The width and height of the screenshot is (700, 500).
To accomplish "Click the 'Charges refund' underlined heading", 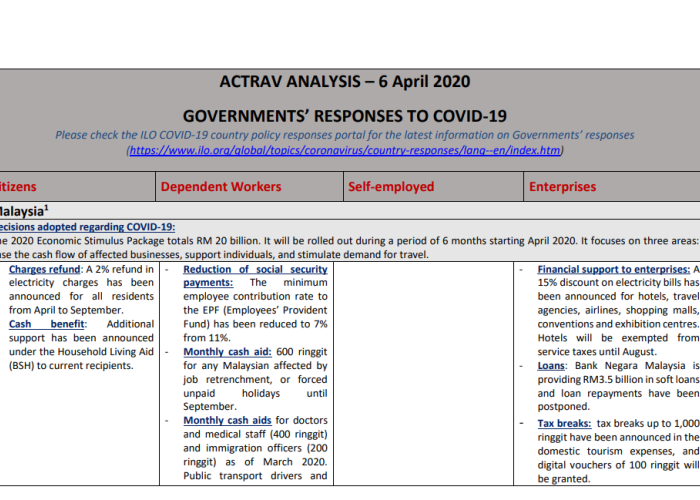I will 44,269.
